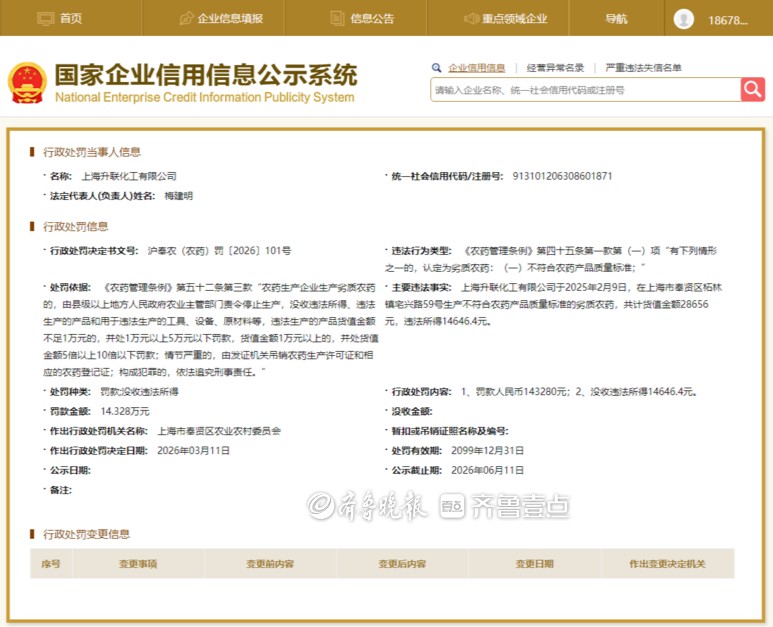Open the 导航 menu item

pos(616,18)
